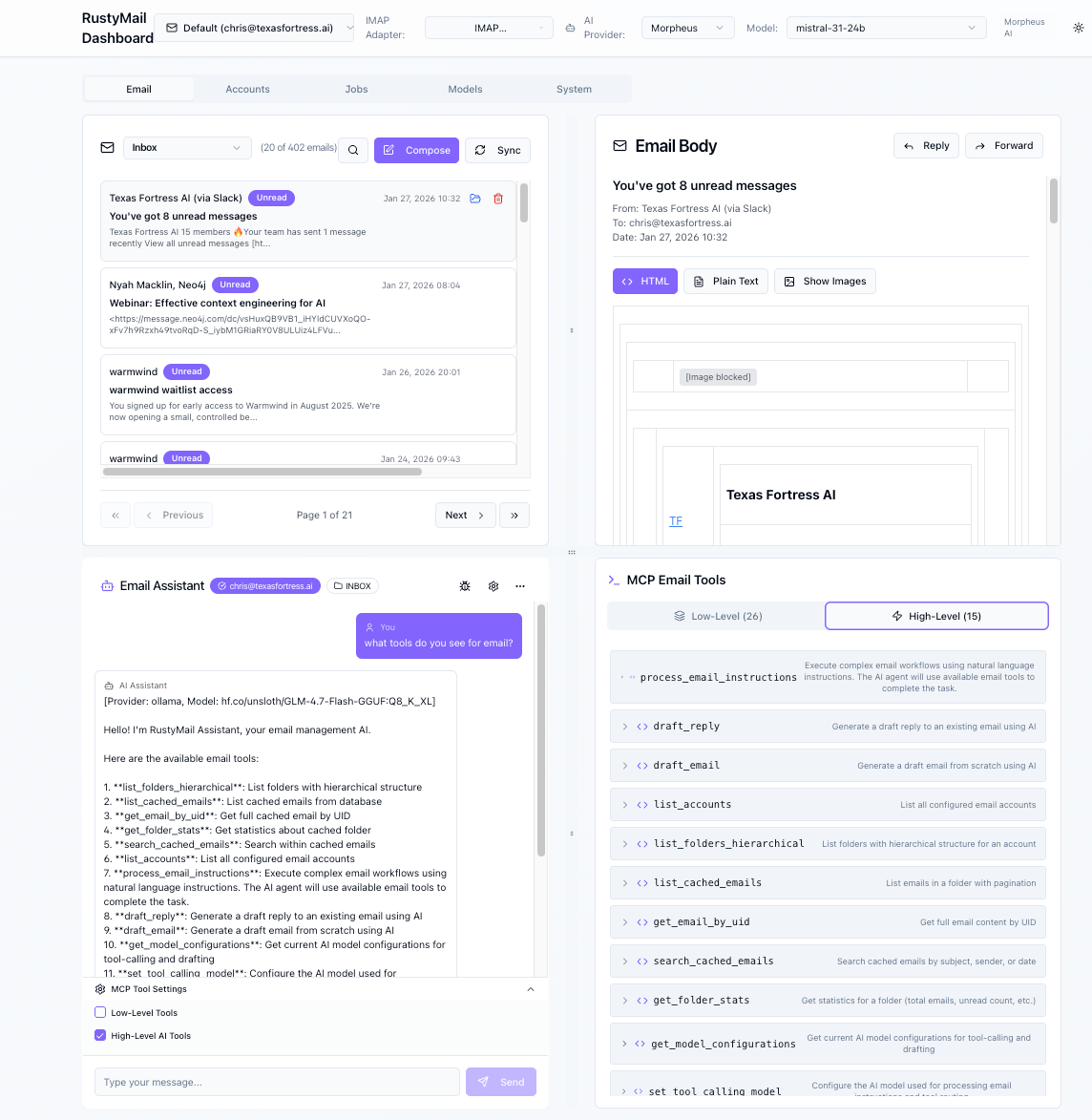Click the code icon beside get_folder_stats
The width and height of the screenshot is (1092, 1120).
(x=642, y=1001)
